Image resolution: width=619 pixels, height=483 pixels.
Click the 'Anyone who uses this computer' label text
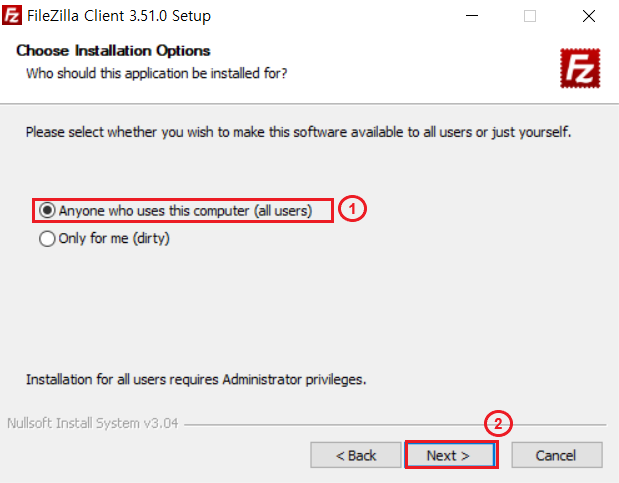(185, 211)
